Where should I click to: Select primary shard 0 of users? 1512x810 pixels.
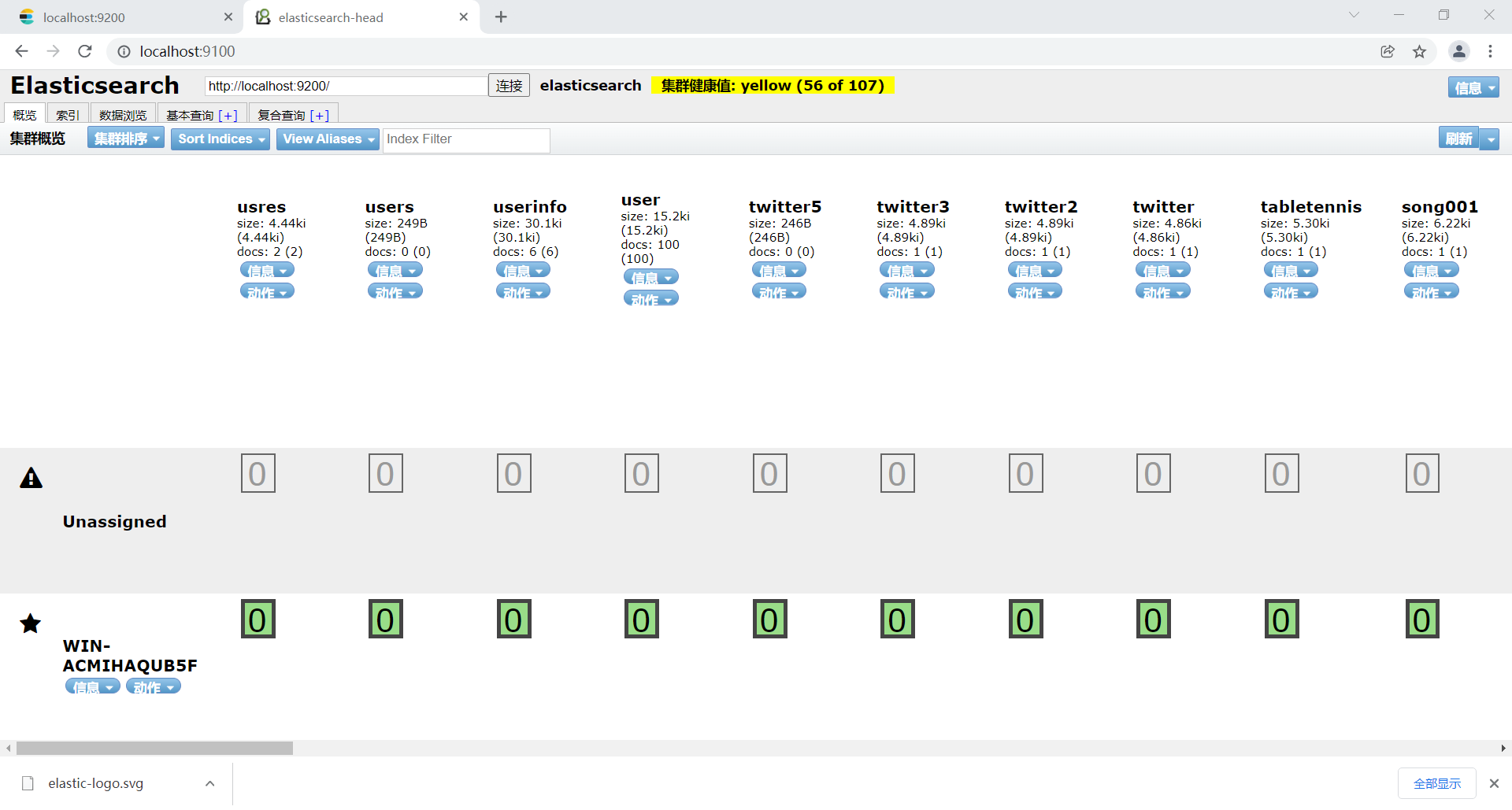(385, 619)
